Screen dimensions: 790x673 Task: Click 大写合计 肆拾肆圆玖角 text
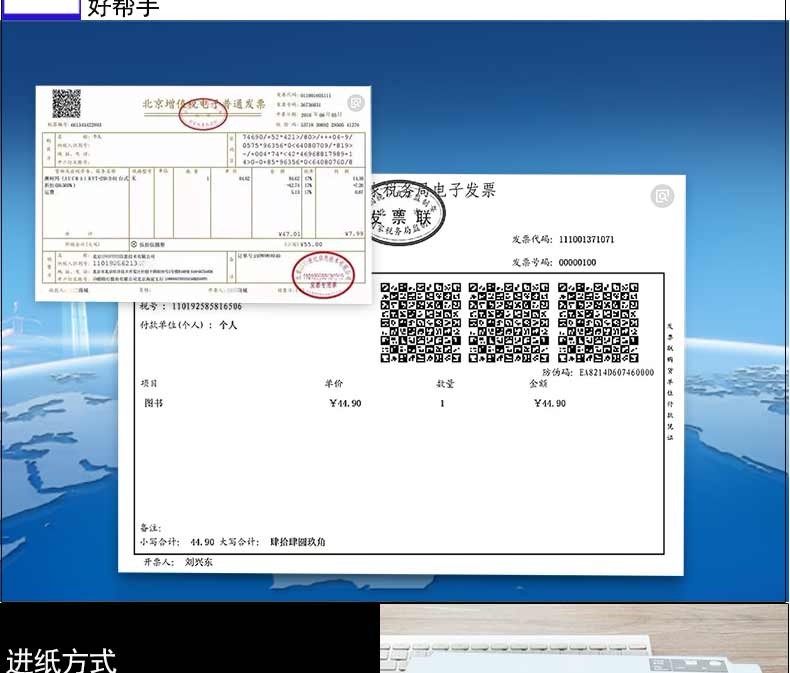click(273, 542)
